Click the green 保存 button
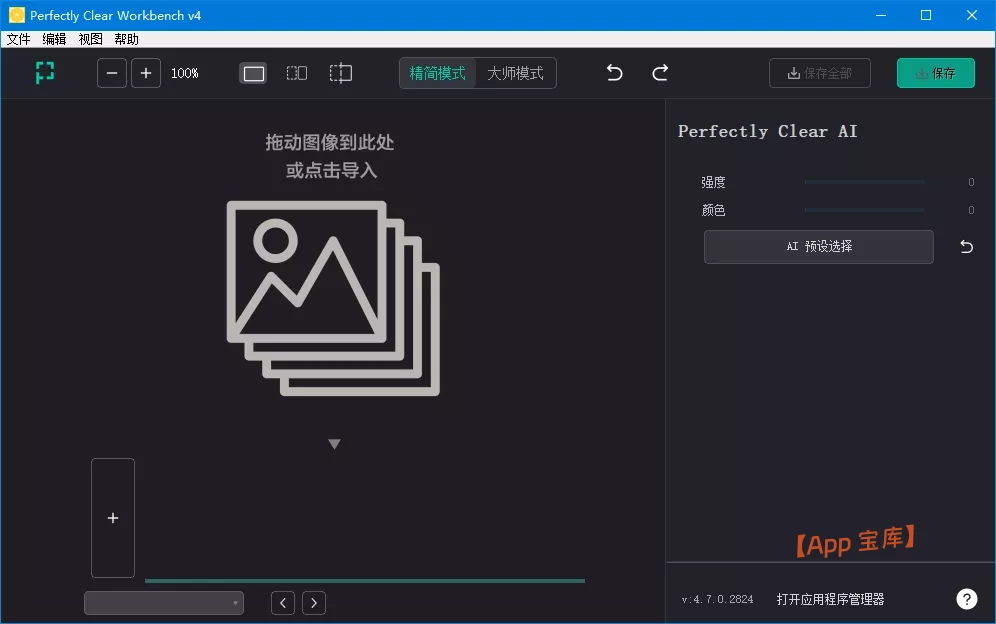Screen dimensions: 996x624 935,72
